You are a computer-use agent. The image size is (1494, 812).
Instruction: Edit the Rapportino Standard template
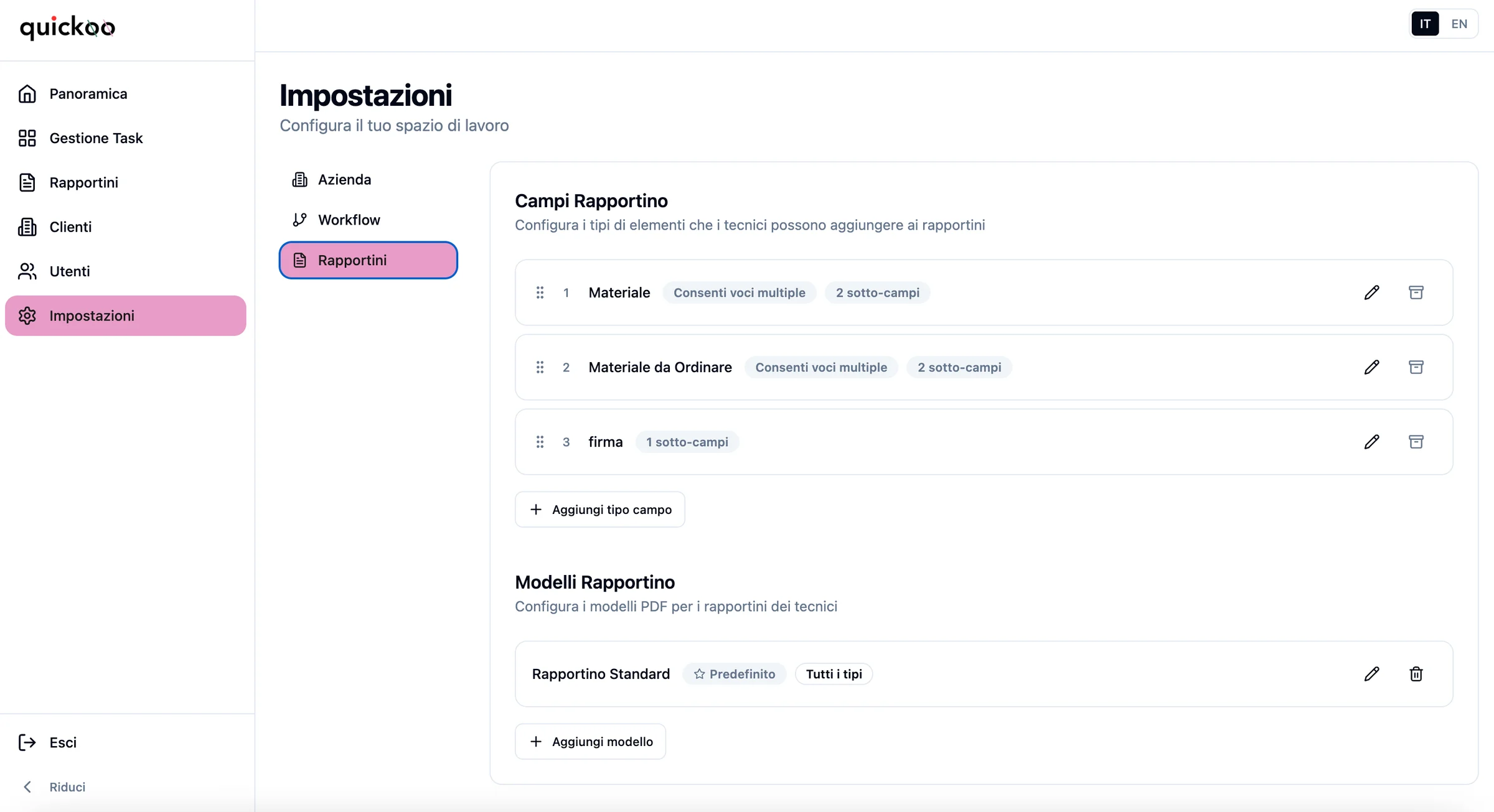[x=1371, y=674]
